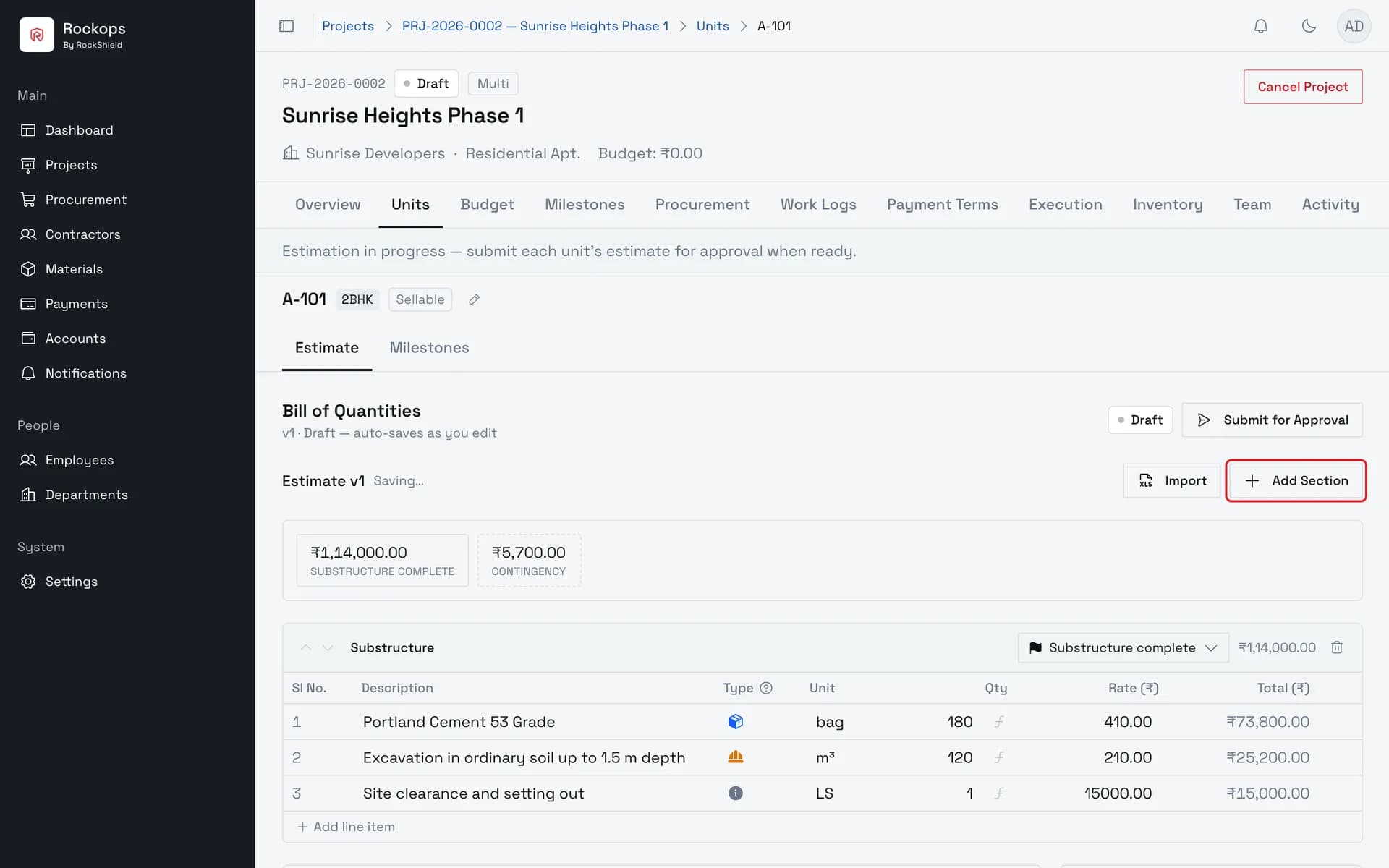Click the pencil edit icon beside A-101
Image resolution: width=1389 pixels, height=868 pixels.
pyautogui.click(x=475, y=299)
